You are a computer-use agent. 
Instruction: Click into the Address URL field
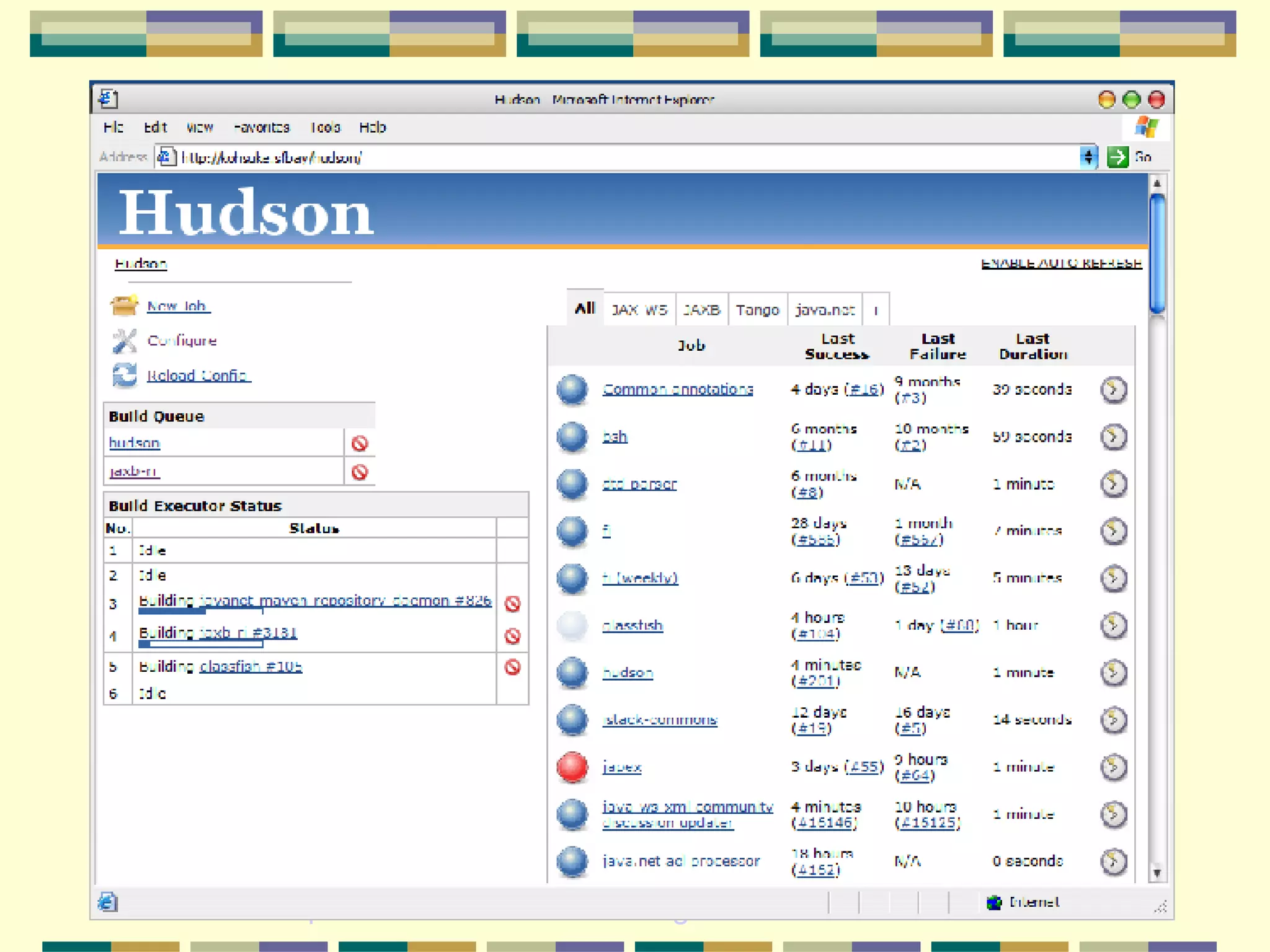pos(626,157)
